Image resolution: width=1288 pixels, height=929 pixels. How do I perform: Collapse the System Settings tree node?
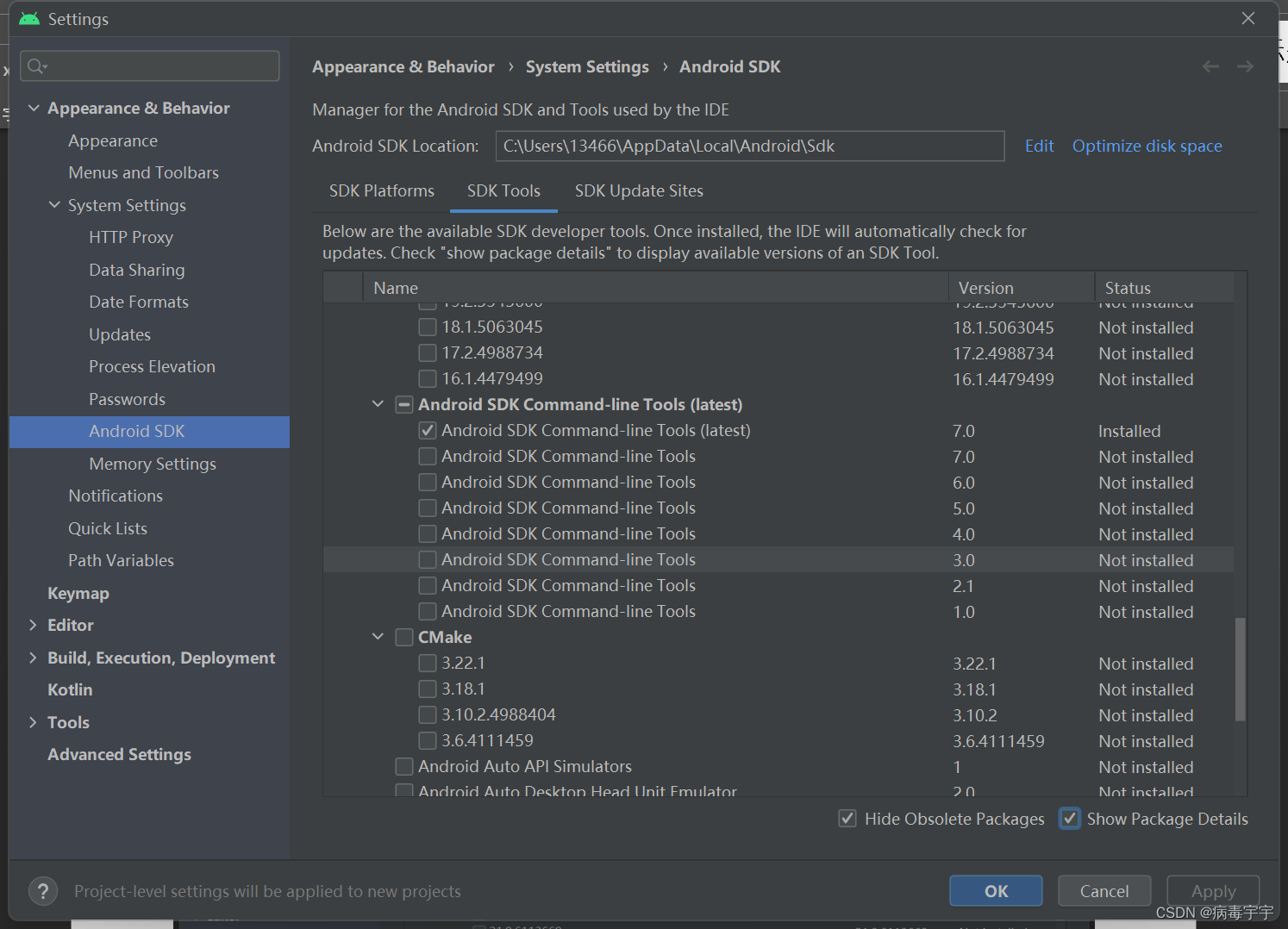pyautogui.click(x=54, y=205)
